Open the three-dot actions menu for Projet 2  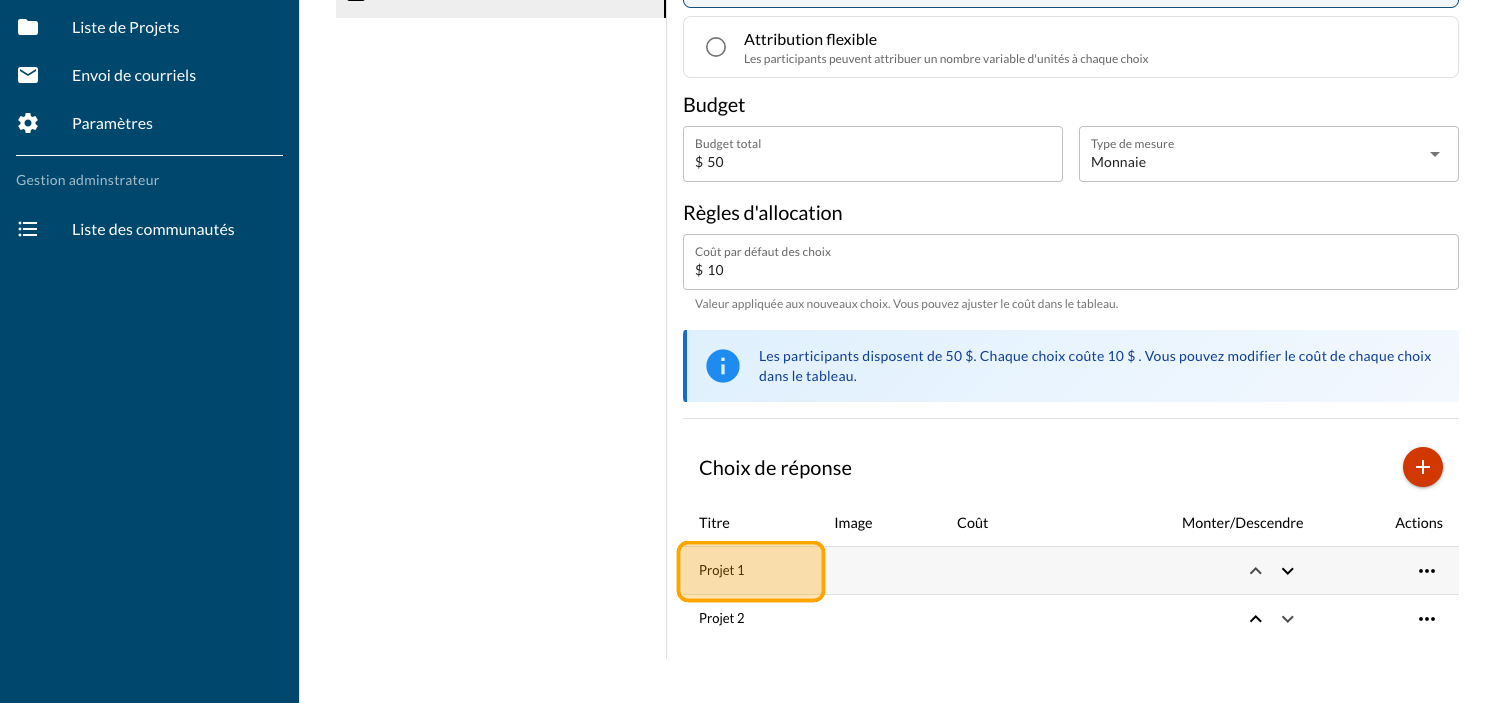click(x=1426, y=619)
